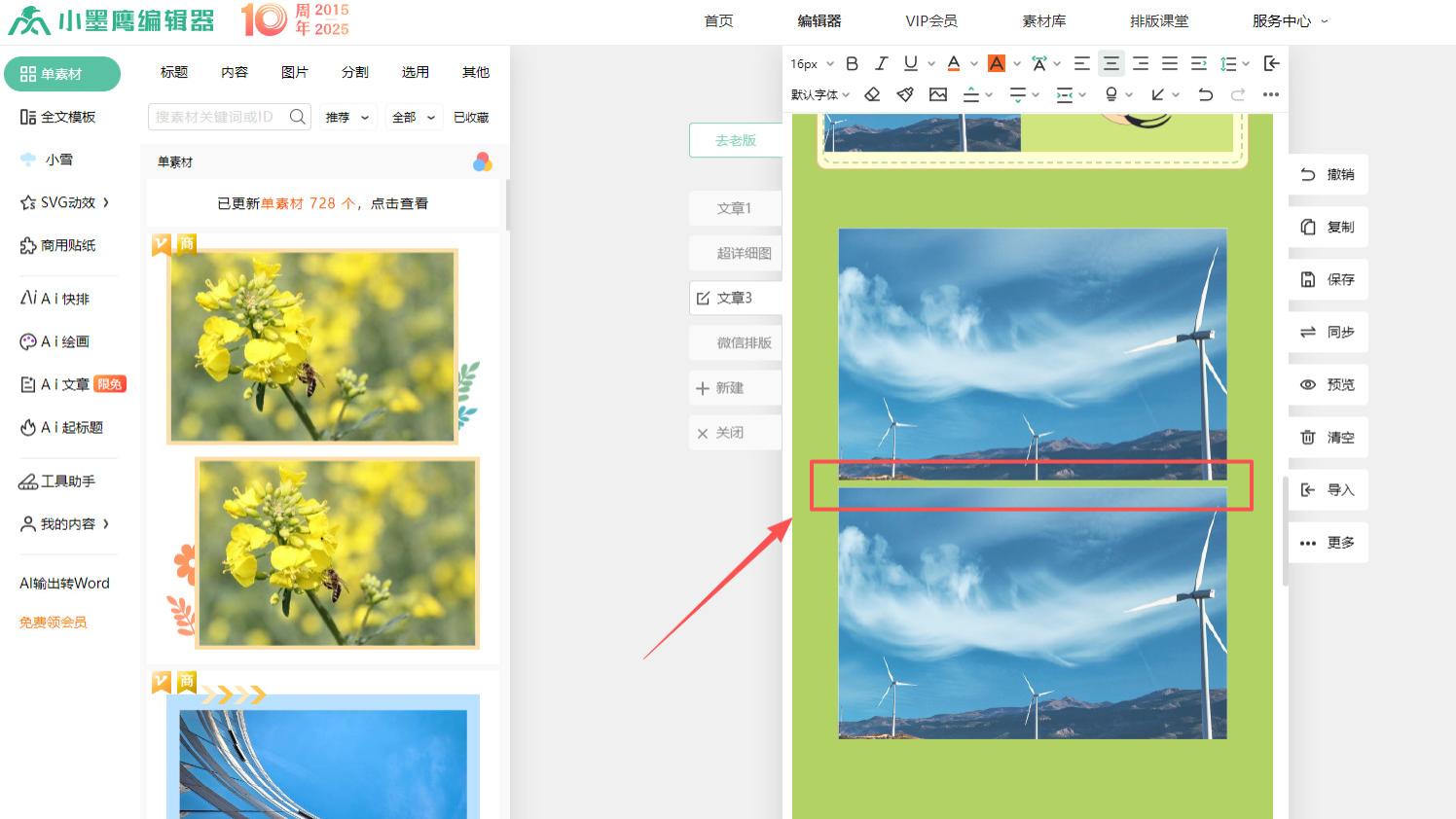Open the 免费领会员 link

click(52, 622)
